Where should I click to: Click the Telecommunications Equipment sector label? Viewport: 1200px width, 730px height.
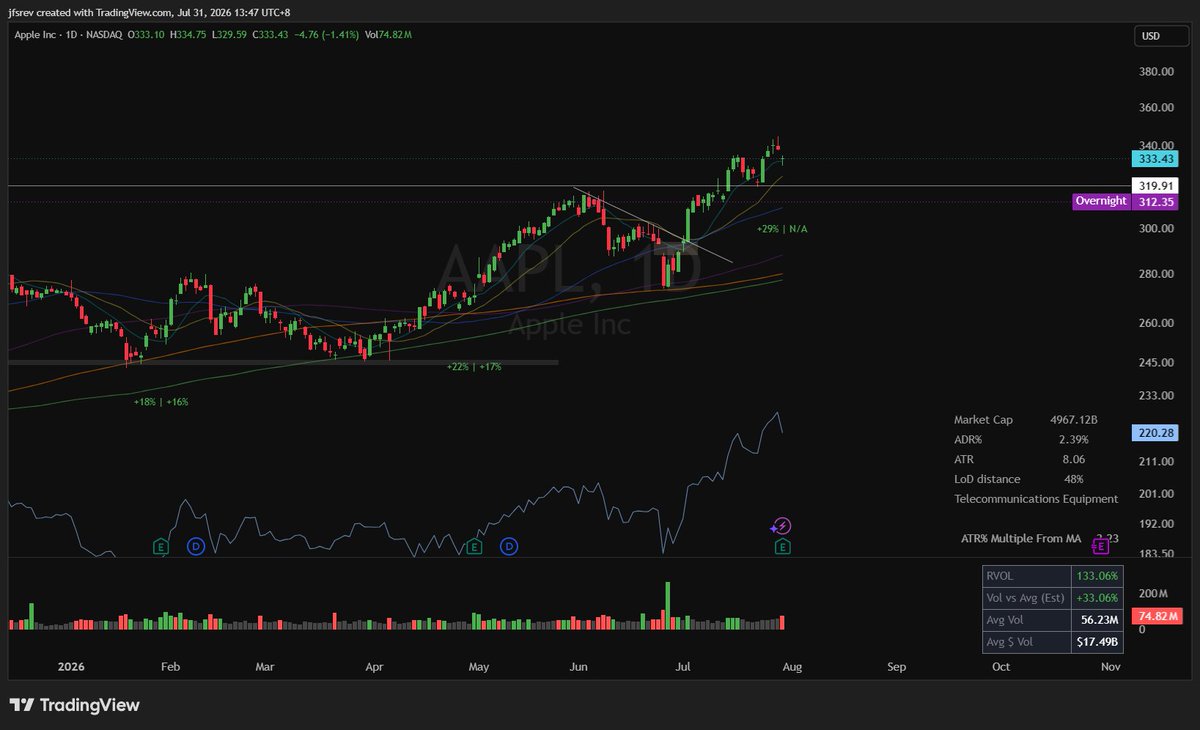[1036, 498]
